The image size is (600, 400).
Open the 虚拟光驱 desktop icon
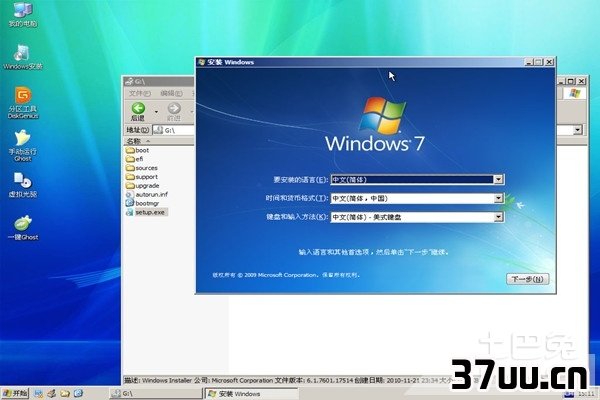(23, 185)
